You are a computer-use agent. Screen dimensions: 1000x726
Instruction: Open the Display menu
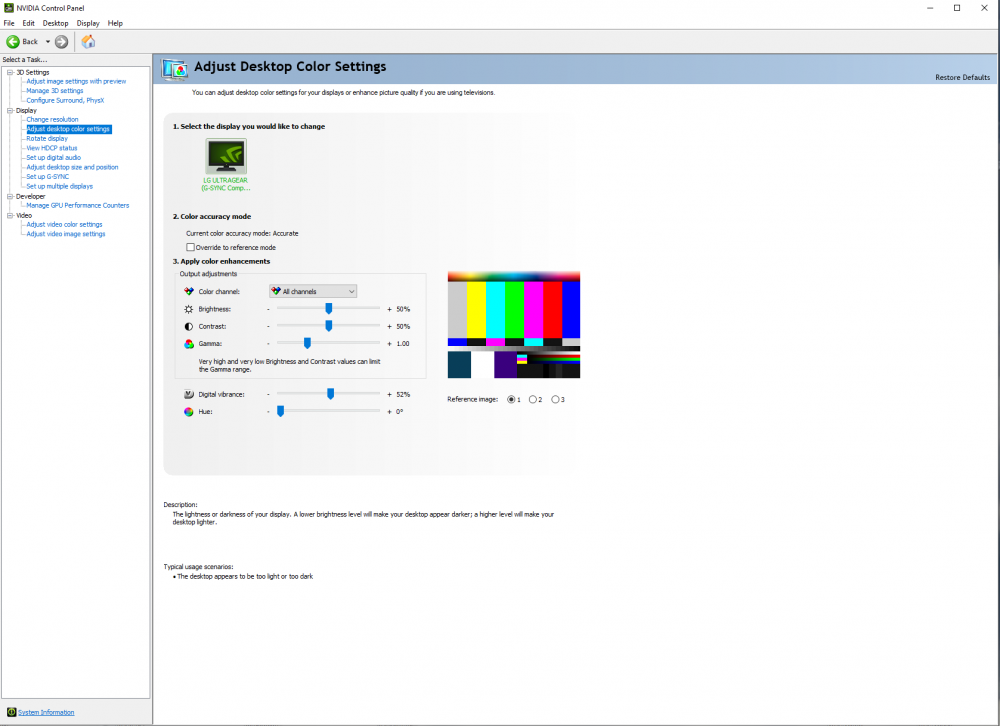(x=88, y=23)
